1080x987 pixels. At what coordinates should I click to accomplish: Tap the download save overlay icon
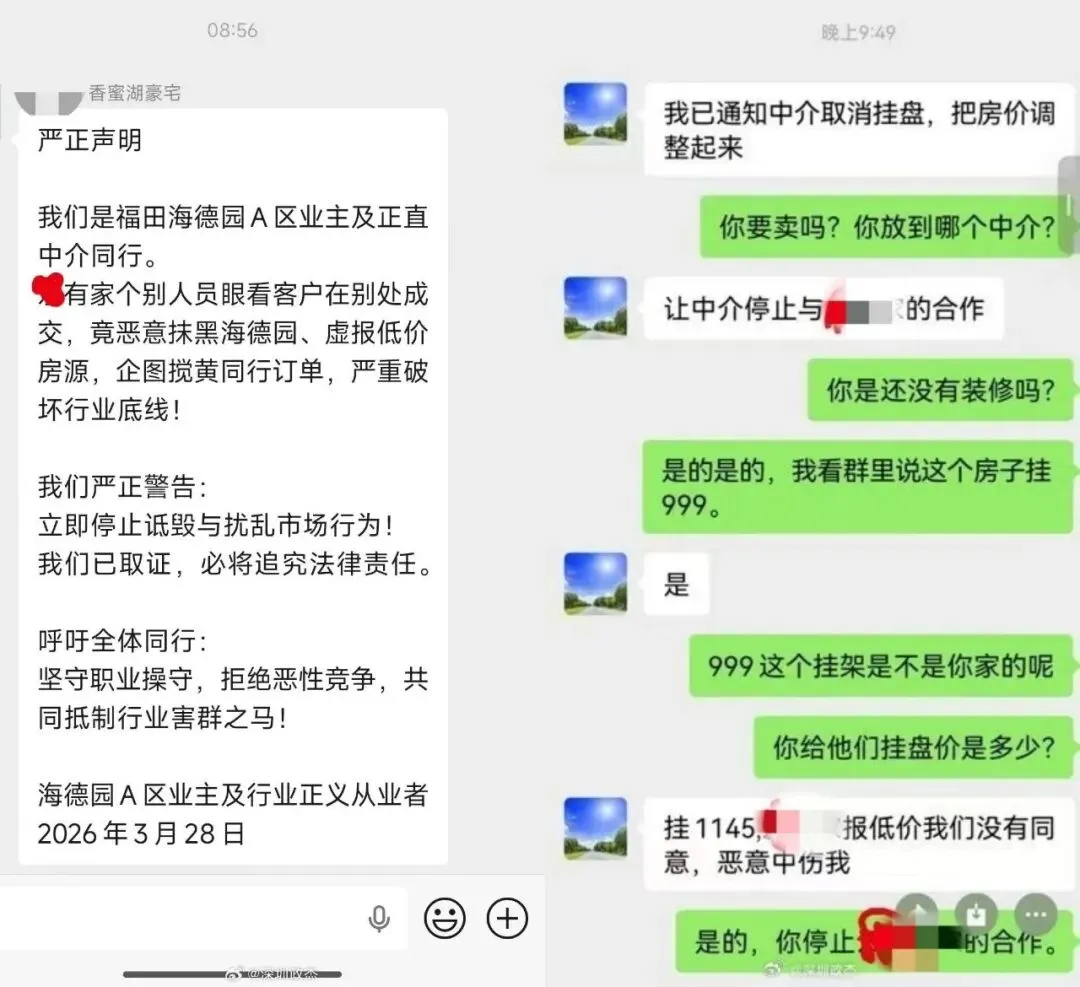click(x=976, y=915)
